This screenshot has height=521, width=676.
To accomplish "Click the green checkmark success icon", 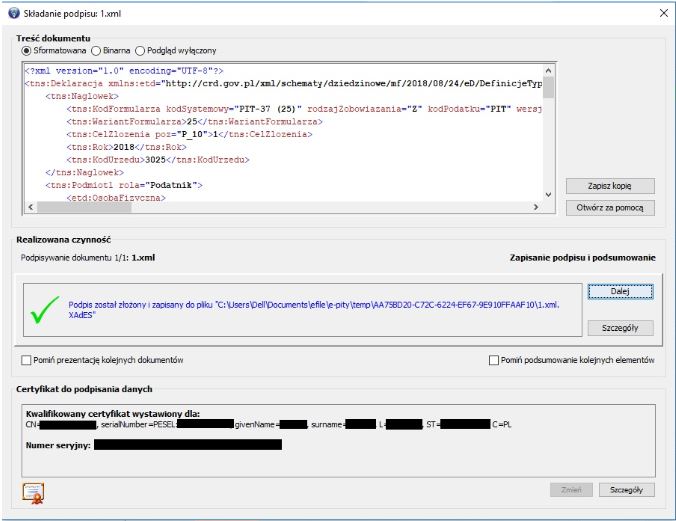I will (44, 311).
